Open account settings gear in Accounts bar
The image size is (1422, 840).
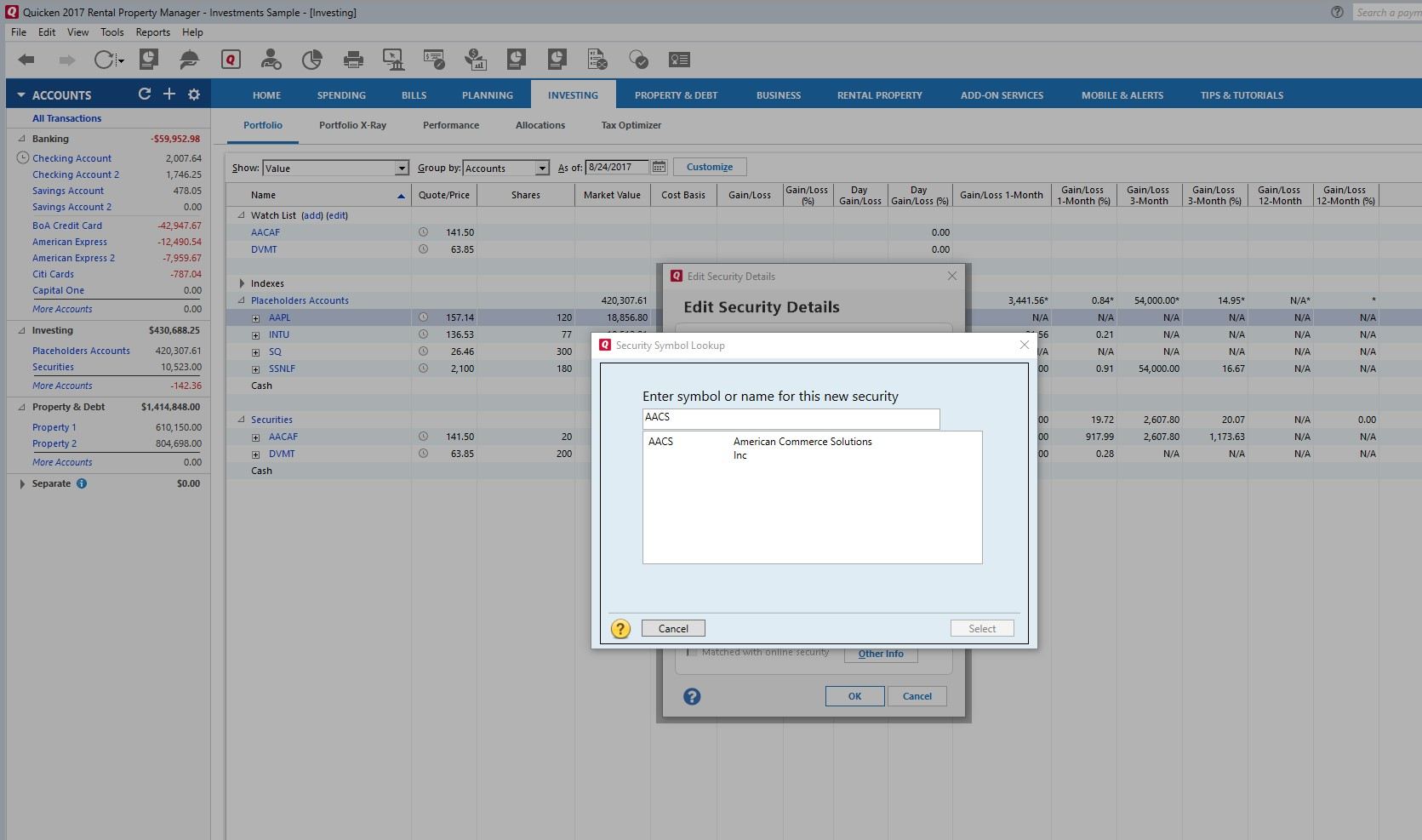pos(194,94)
